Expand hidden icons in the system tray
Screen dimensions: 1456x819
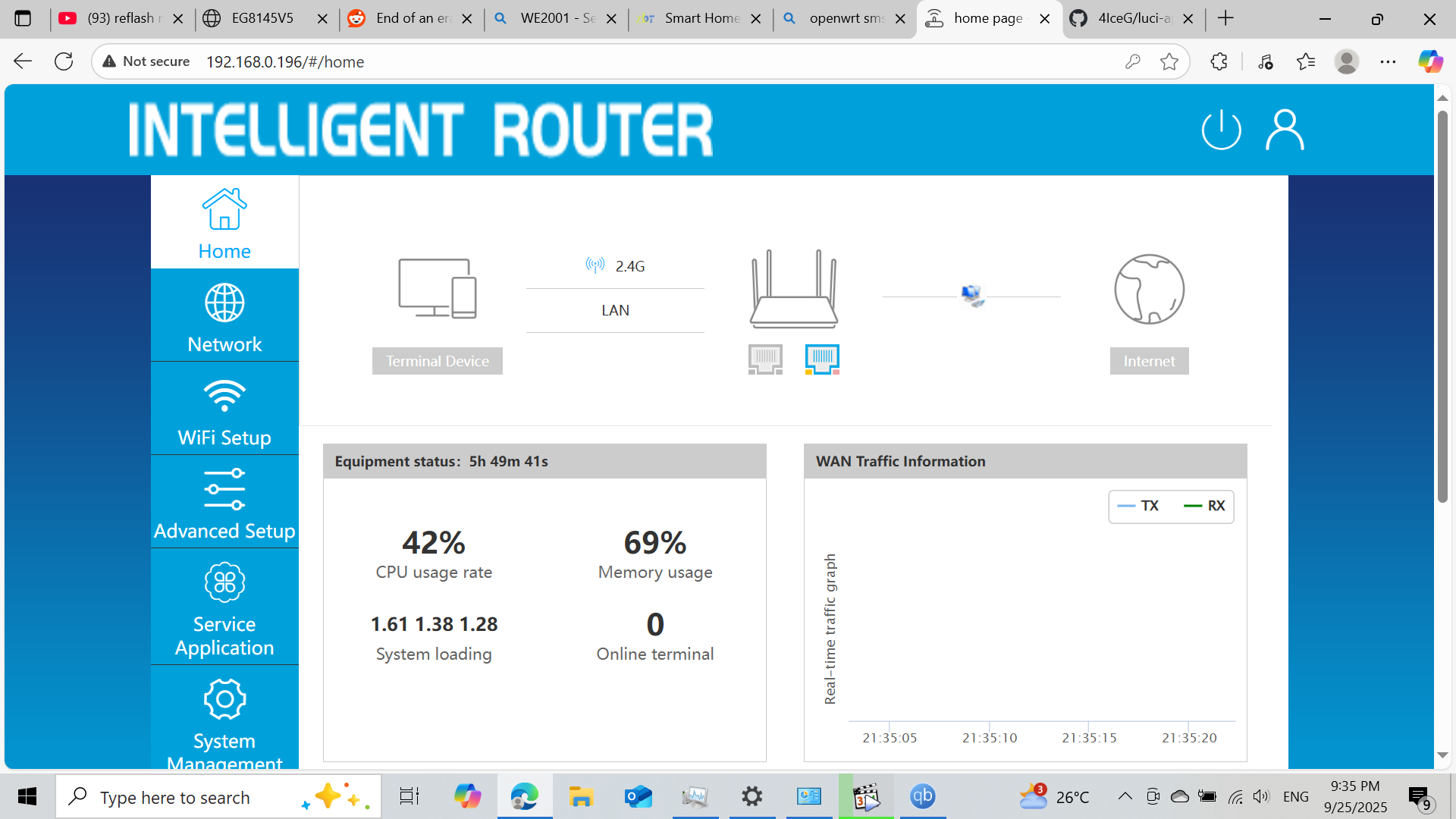pos(1125,796)
